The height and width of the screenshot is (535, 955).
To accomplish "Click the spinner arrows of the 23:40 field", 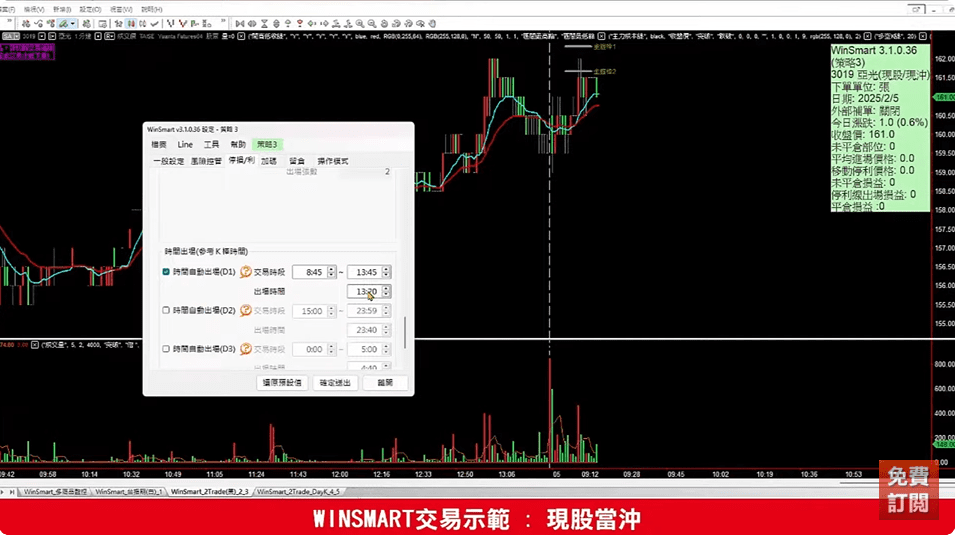I will coord(386,330).
